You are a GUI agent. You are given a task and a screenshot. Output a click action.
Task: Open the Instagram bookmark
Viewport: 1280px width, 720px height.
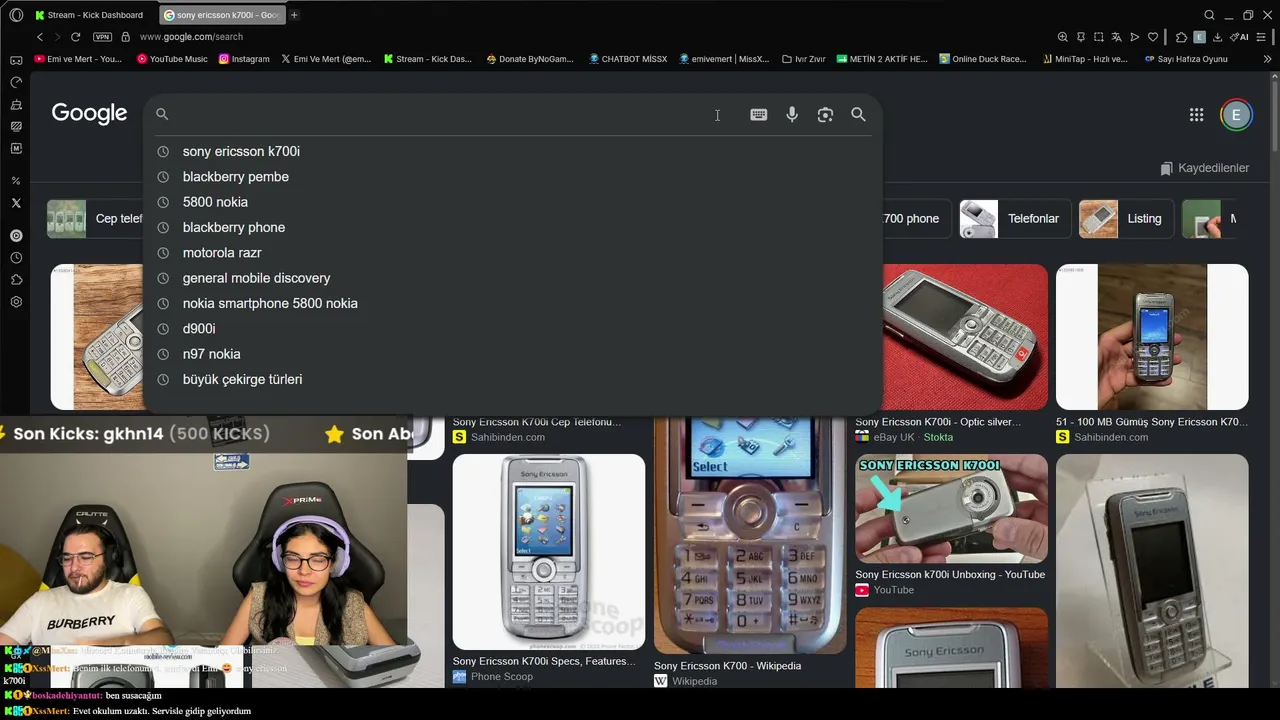244,59
